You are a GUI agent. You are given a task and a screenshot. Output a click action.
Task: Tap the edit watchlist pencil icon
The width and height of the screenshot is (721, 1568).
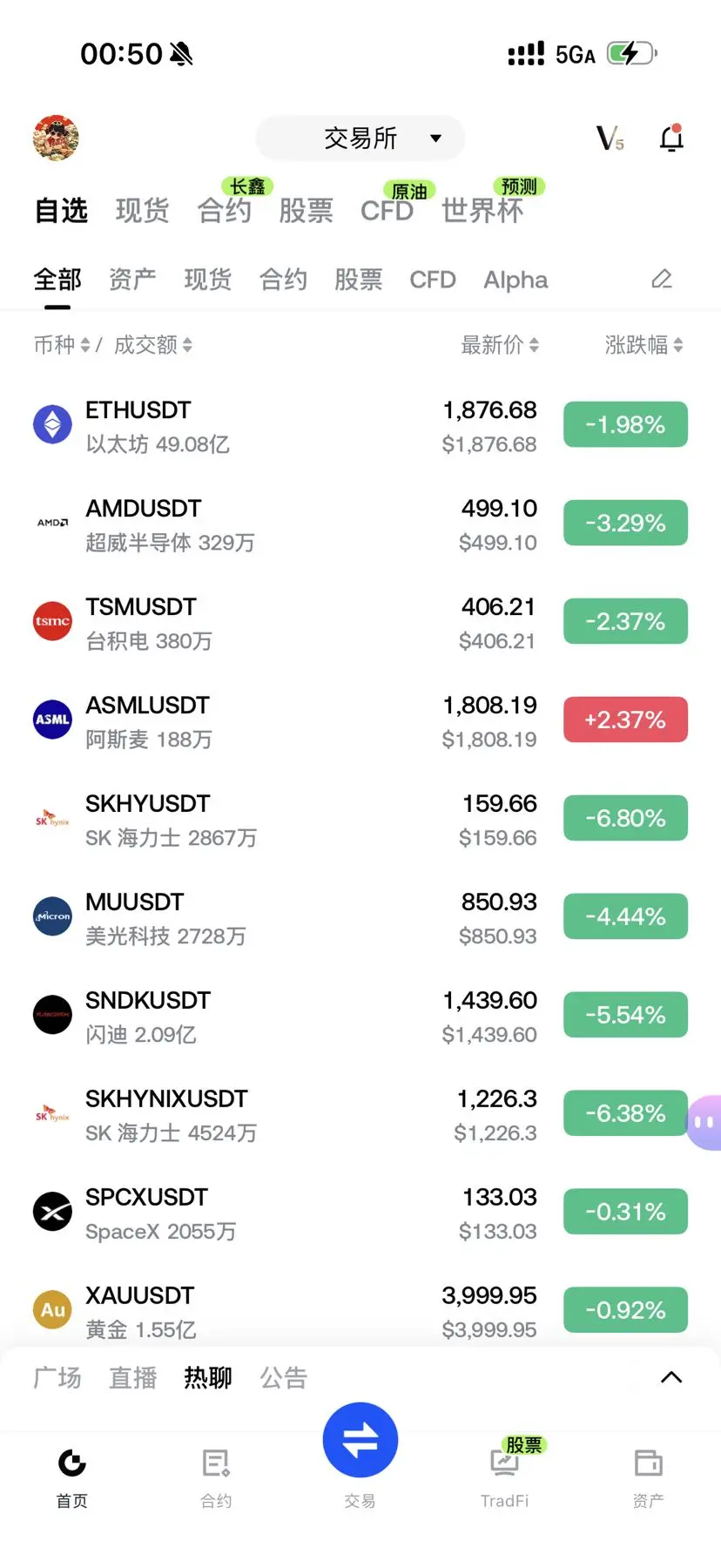coord(662,279)
